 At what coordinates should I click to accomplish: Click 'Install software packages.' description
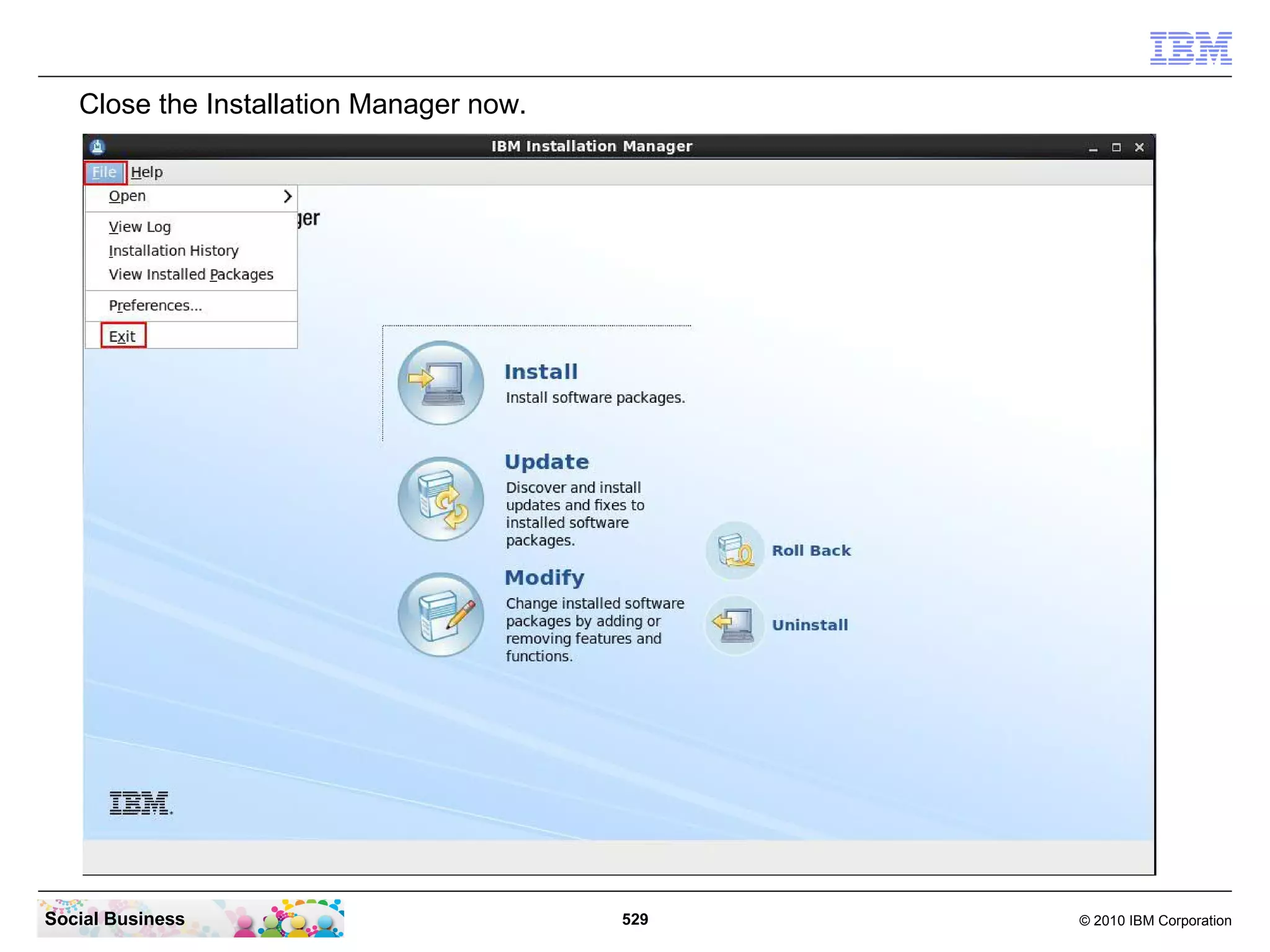click(x=595, y=398)
